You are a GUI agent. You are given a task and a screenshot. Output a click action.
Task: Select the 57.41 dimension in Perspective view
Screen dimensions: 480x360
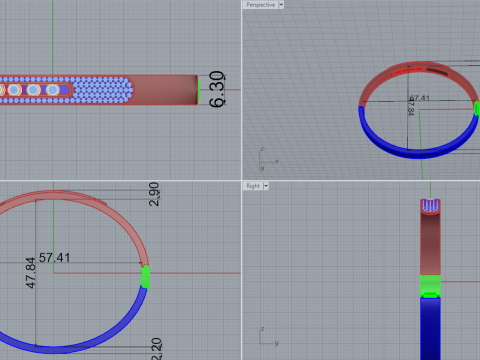420,98
